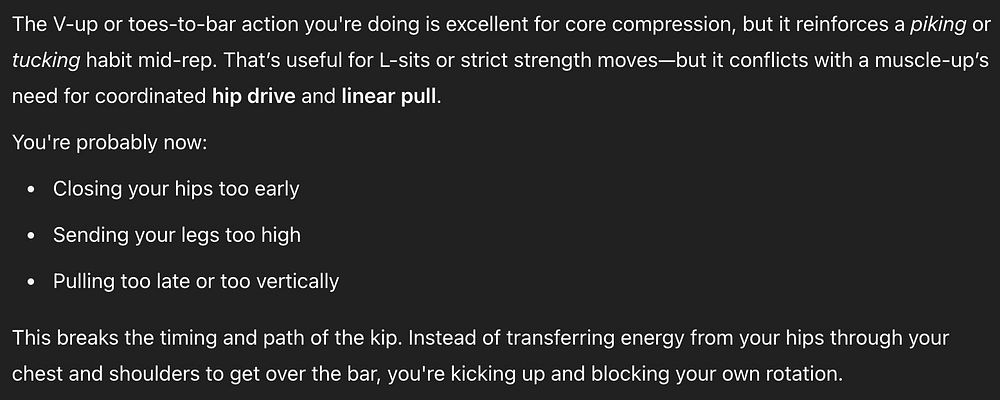1000x400 pixels.
Task: Click the bullet dot before "Closing your hips"
Action: (x=31, y=190)
